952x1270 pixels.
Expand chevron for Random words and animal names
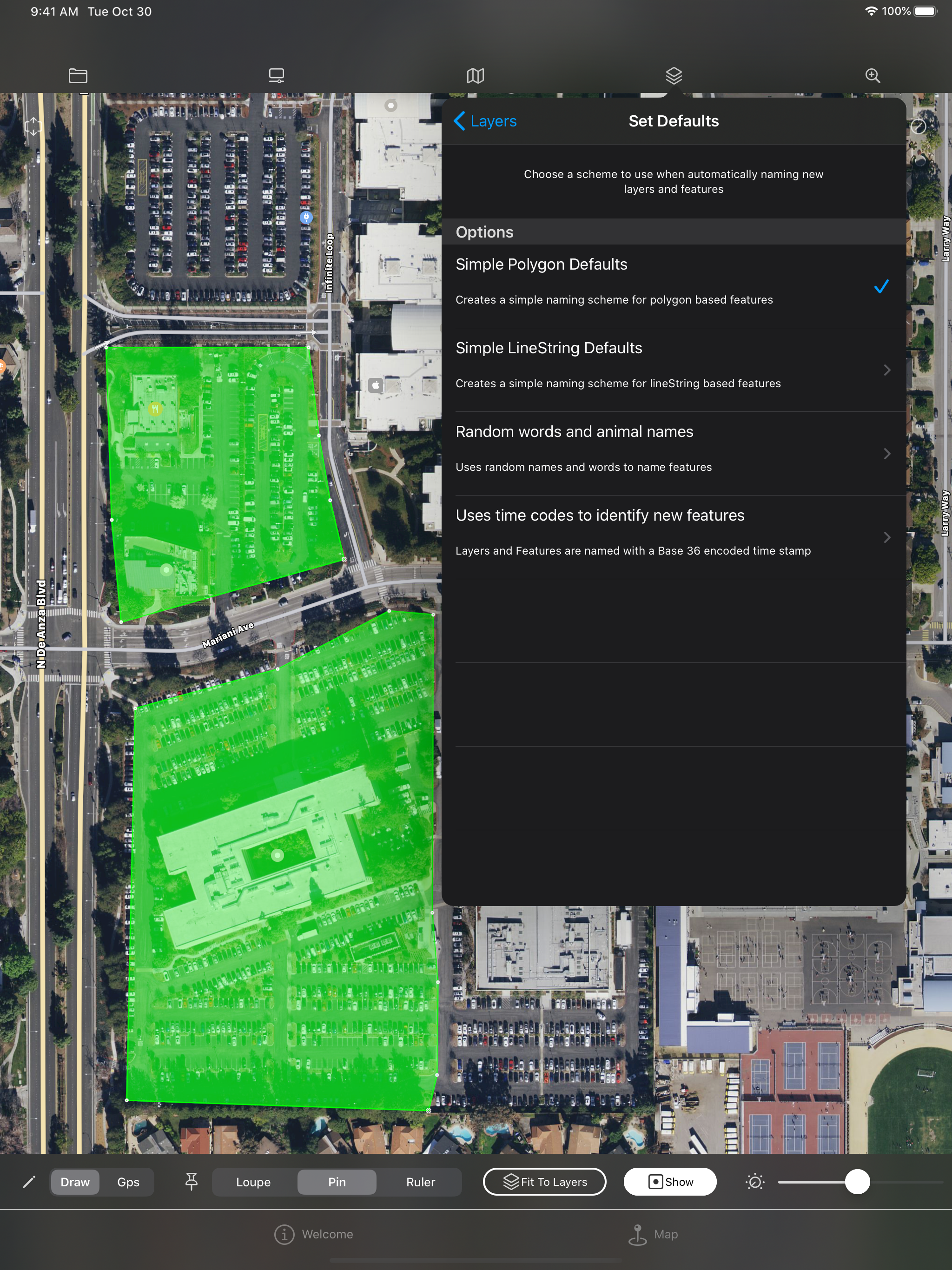click(x=887, y=454)
